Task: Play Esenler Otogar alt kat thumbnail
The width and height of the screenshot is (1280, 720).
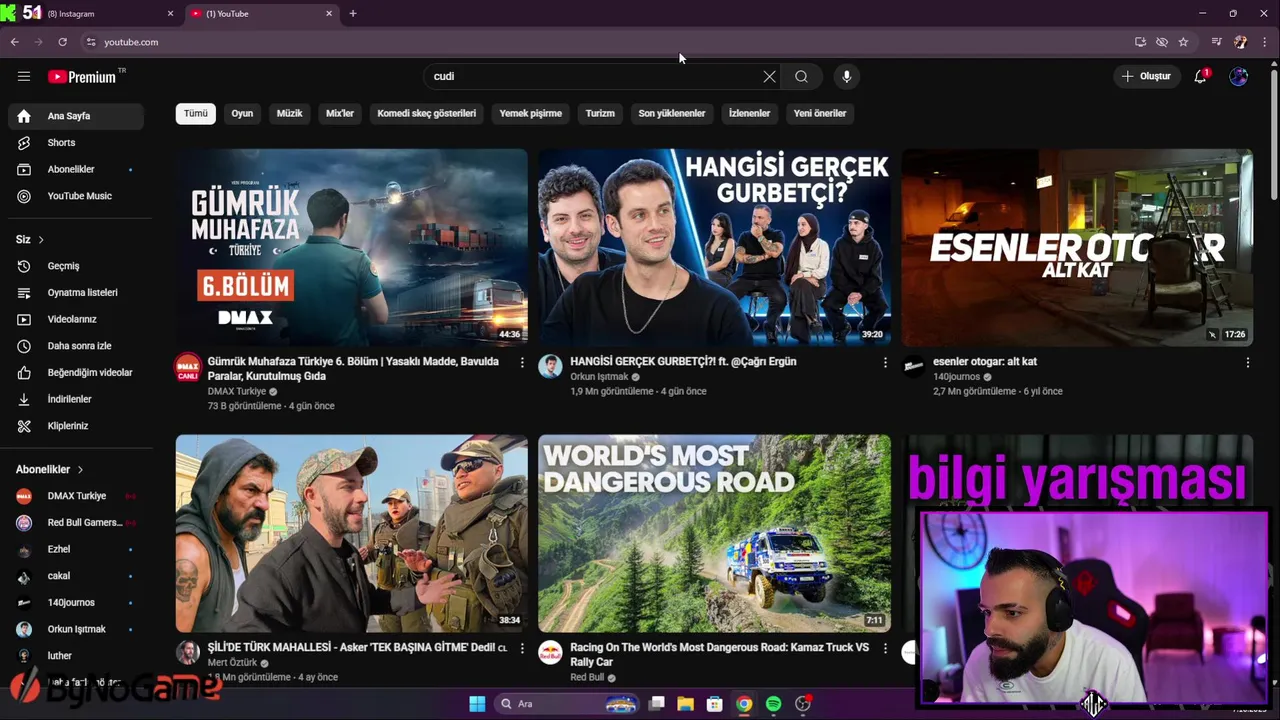Action: (1077, 247)
